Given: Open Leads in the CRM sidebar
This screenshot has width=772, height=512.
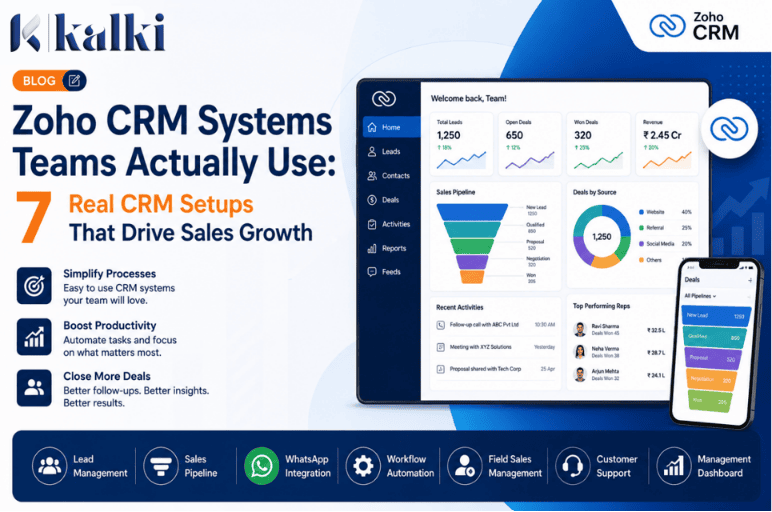Looking at the screenshot, I should point(391,152).
